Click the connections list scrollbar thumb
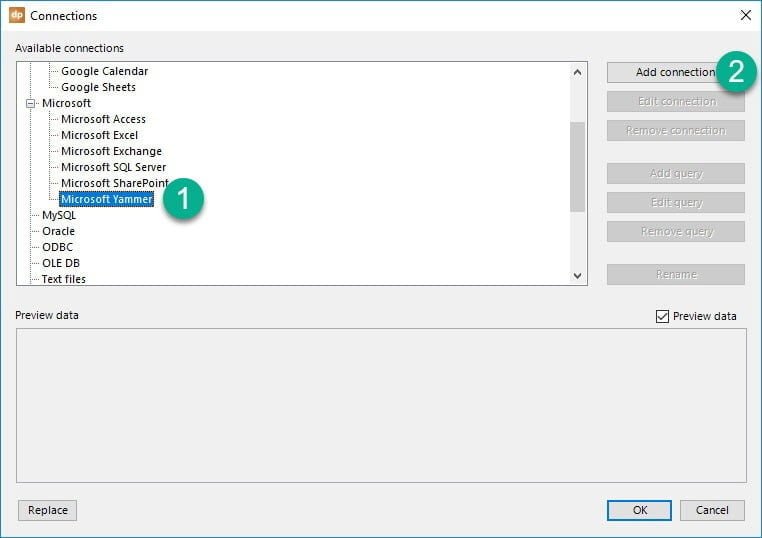The width and height of the screenshot is (762, 538). 577,167
